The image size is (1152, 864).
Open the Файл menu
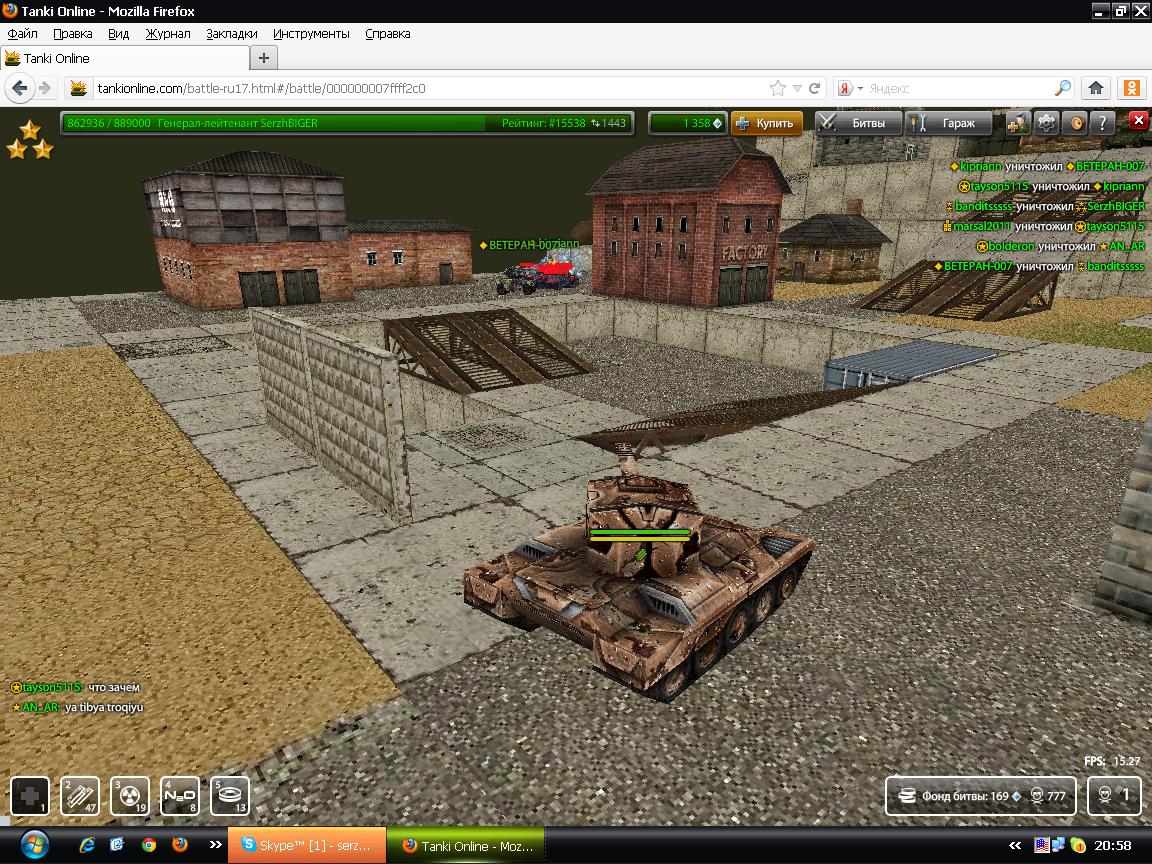22,34
